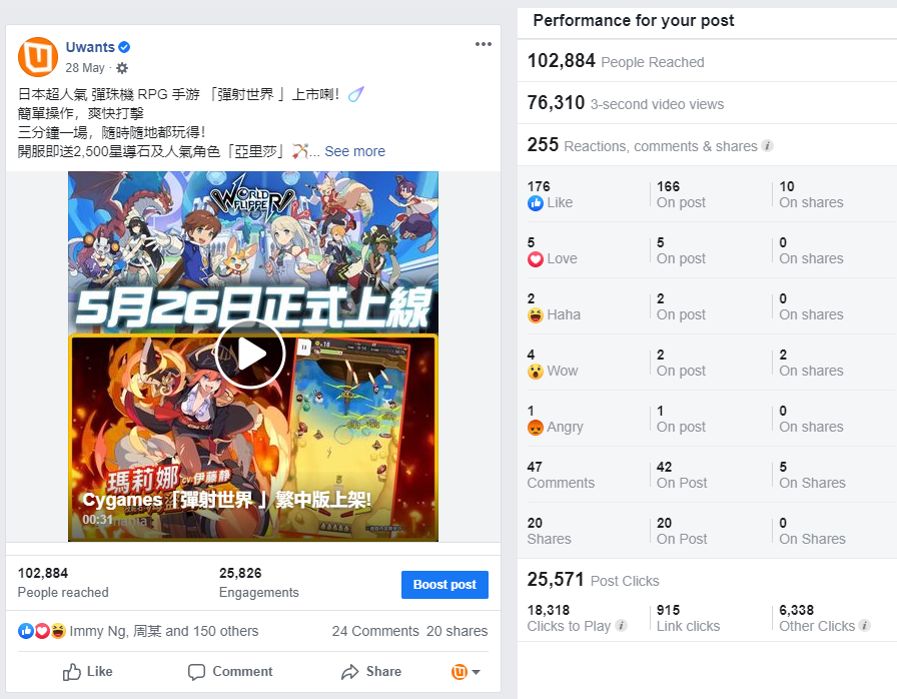Image resolution: width=897 pixels, height=699 pixels.
Task: Click the info icon next to Clicks to Play
Action: (621, 626)
